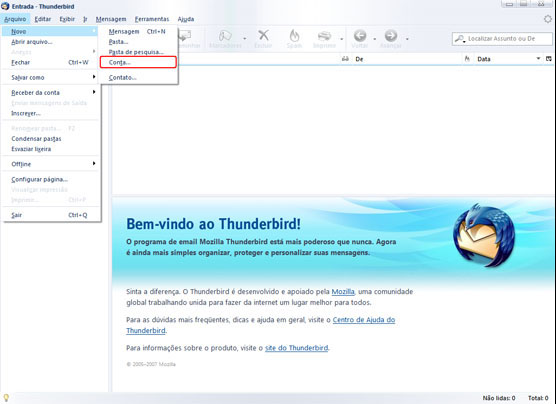
Task: Open the column picker icon after Data
Action: (549, 59)
